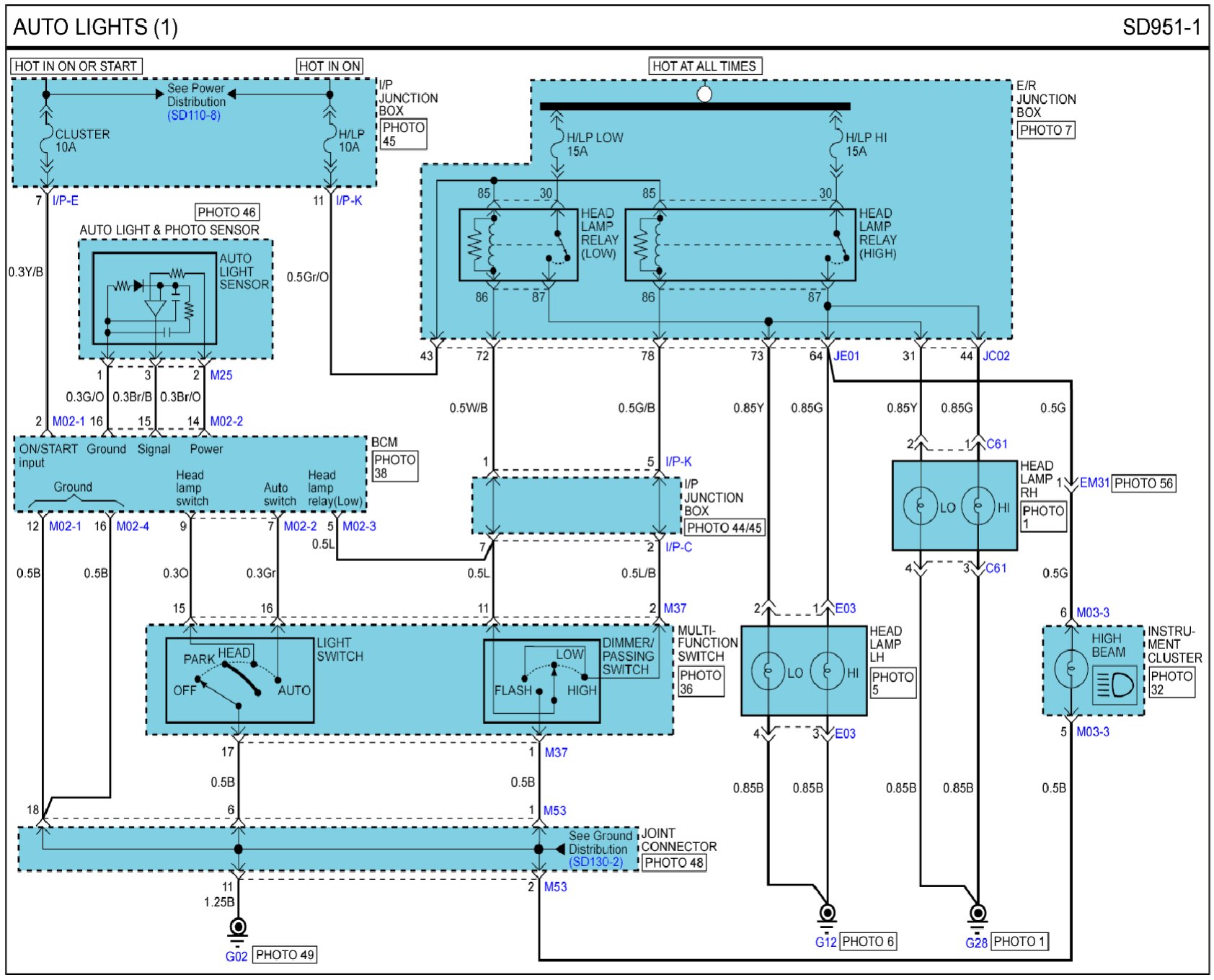This screenshot has width=1214, height=980.
Task: Click the 0.5W/B wire label
Action: pyautogui.click(x=469, y=408)
